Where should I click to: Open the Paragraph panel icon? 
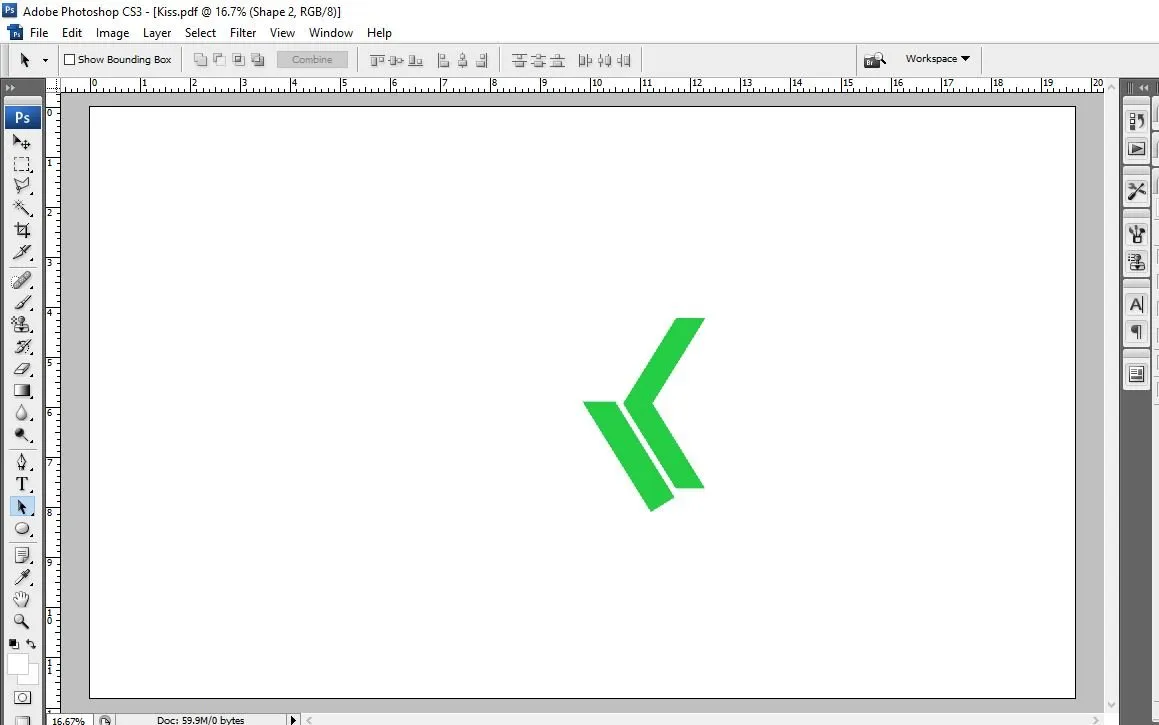[1137, 332]
